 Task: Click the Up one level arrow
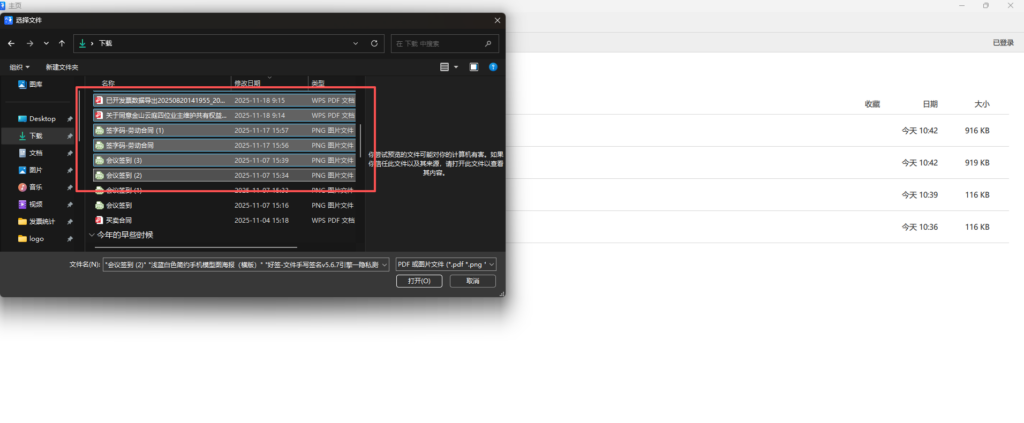[62, 44]
